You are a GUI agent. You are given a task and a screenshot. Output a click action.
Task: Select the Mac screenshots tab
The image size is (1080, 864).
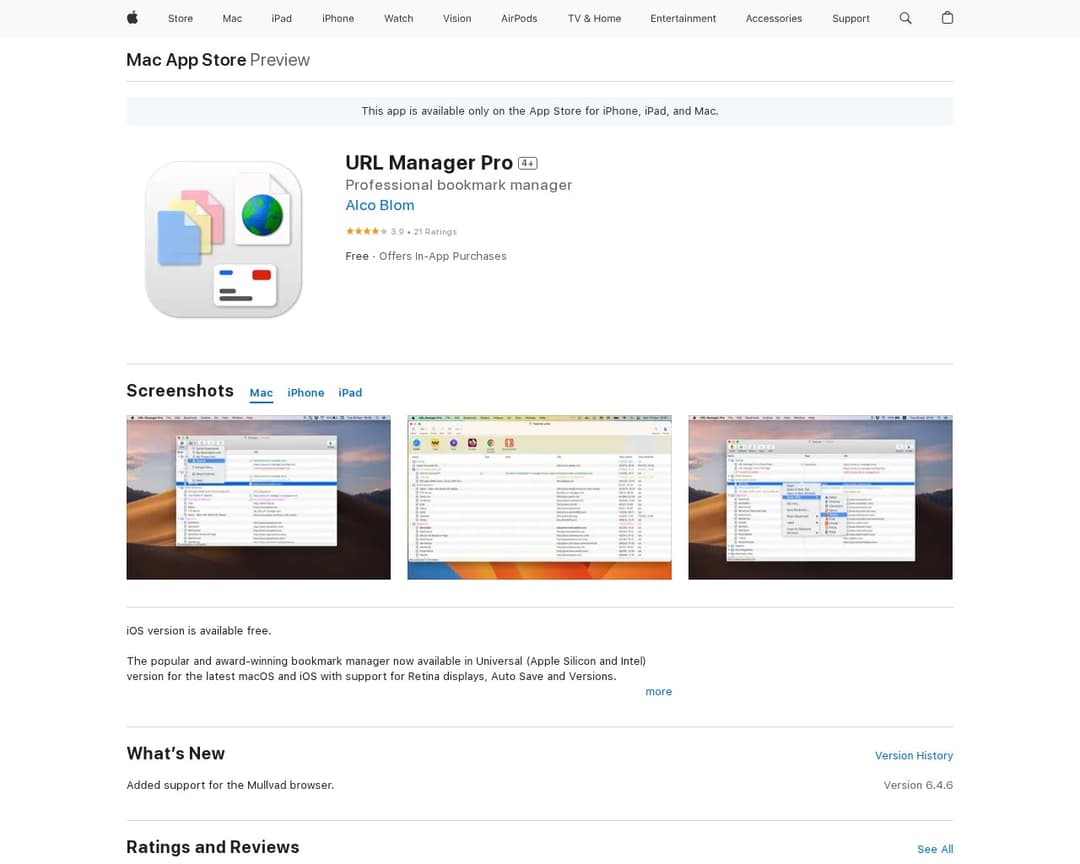(261, 392)
